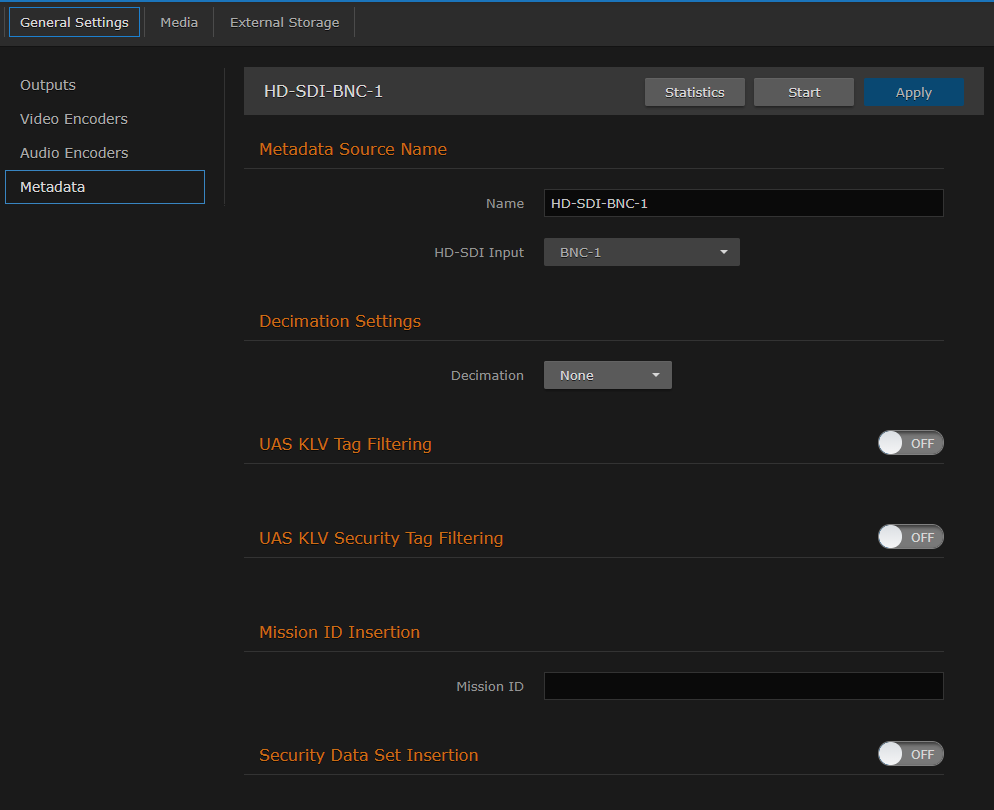The height and width of the screenshot is (810, 994).
Task: Turn on UAS KLV Security Tag Filtering
Action: pos(910,536)
